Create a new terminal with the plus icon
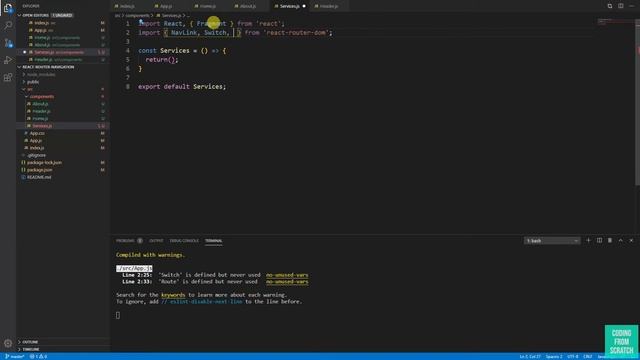The width and height of the screenshot is (640, 360). click(x=588, y=240)
